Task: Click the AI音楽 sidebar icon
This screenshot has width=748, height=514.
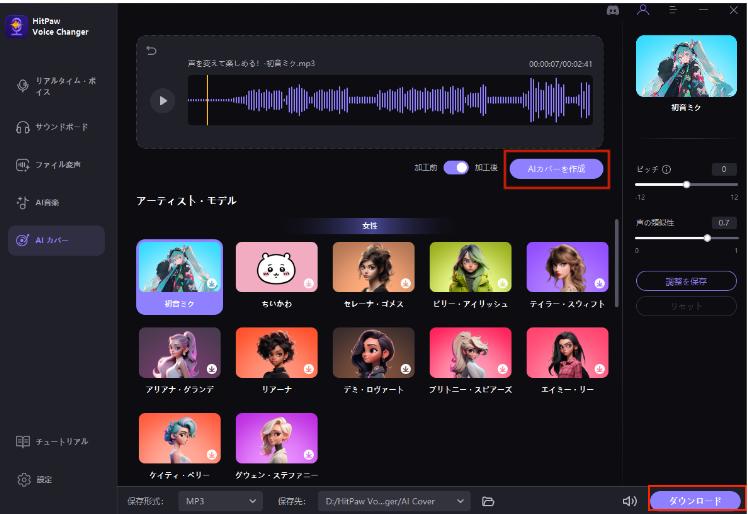Action: coord(22,202)
